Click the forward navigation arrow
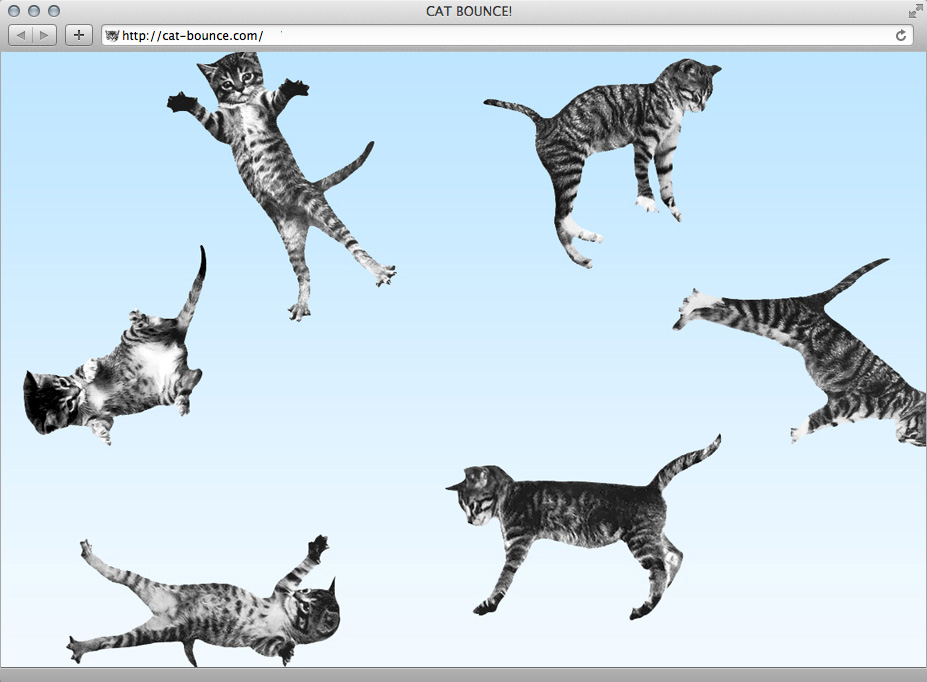This screenshot has width=927, height=682. pos(44,35)
